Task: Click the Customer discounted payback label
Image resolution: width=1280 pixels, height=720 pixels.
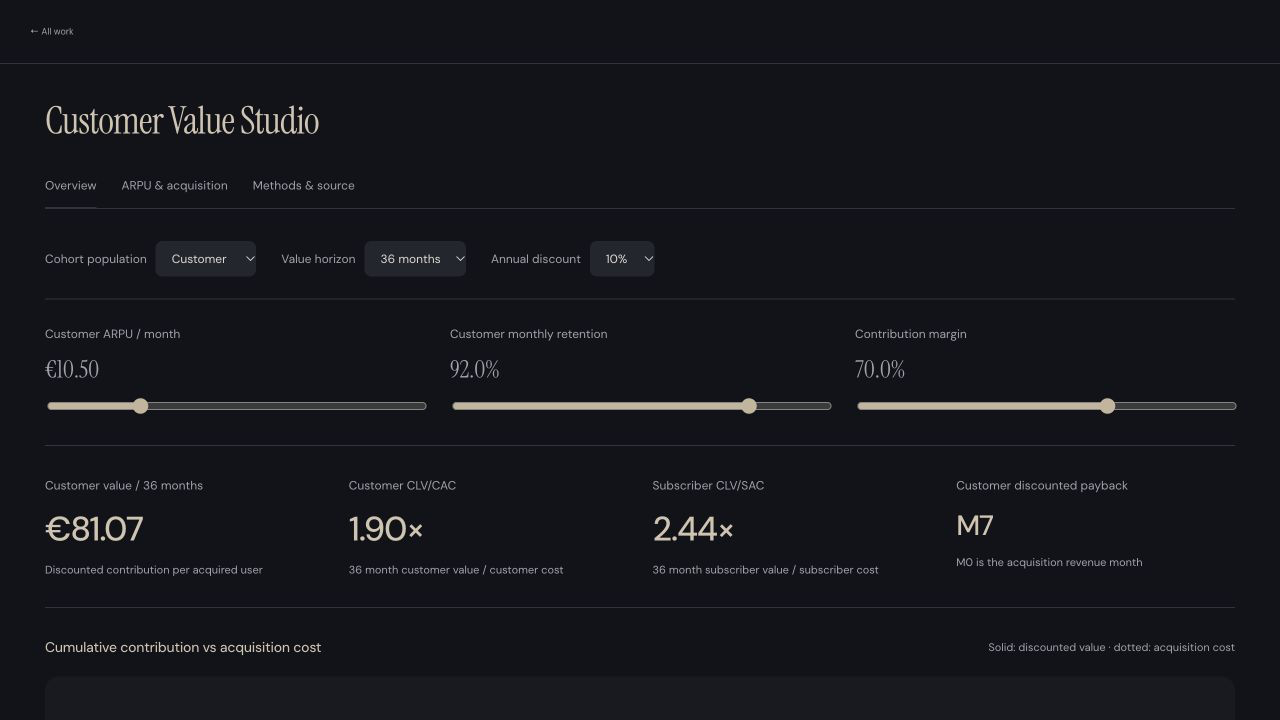Action: [x=1042, y=486]
